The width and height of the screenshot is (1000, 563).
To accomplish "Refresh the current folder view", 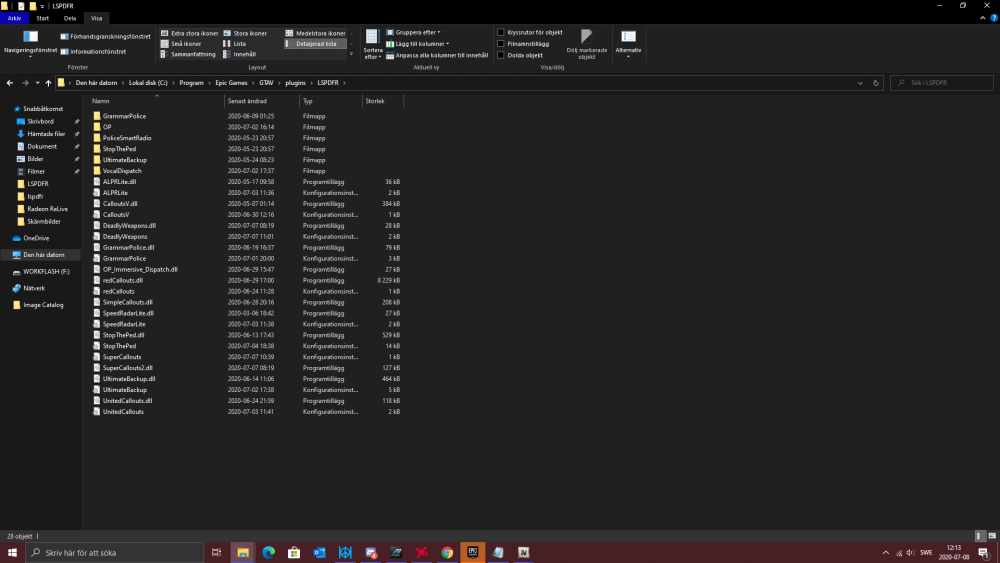I will coord(876,83).
